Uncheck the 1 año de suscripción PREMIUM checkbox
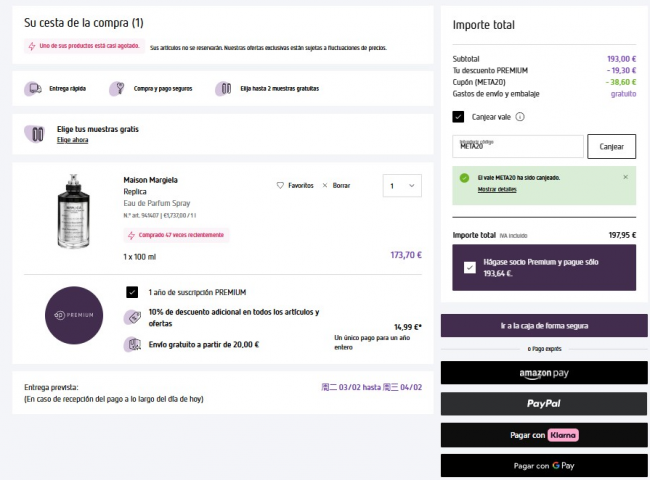This screenshot has height=480, width=650. [132, 292]
